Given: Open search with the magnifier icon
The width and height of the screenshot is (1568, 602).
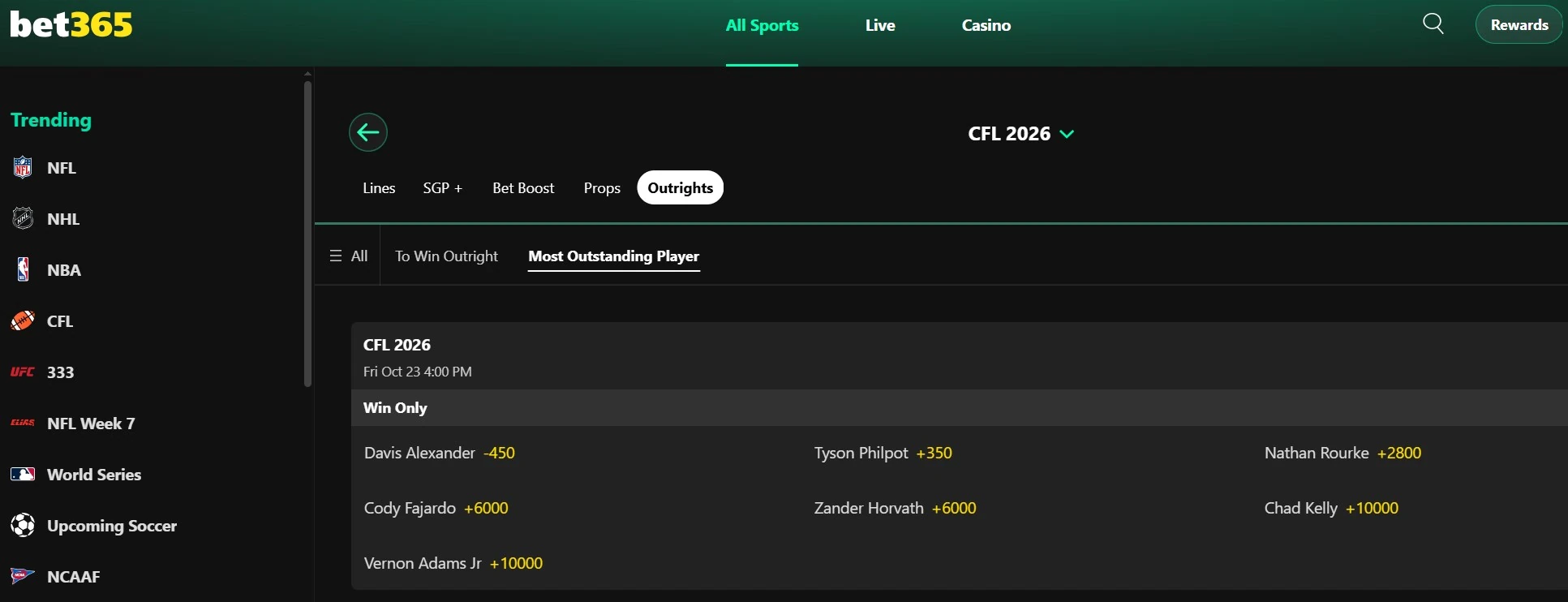Looking at the screenshot, I should coord(1433,24).
